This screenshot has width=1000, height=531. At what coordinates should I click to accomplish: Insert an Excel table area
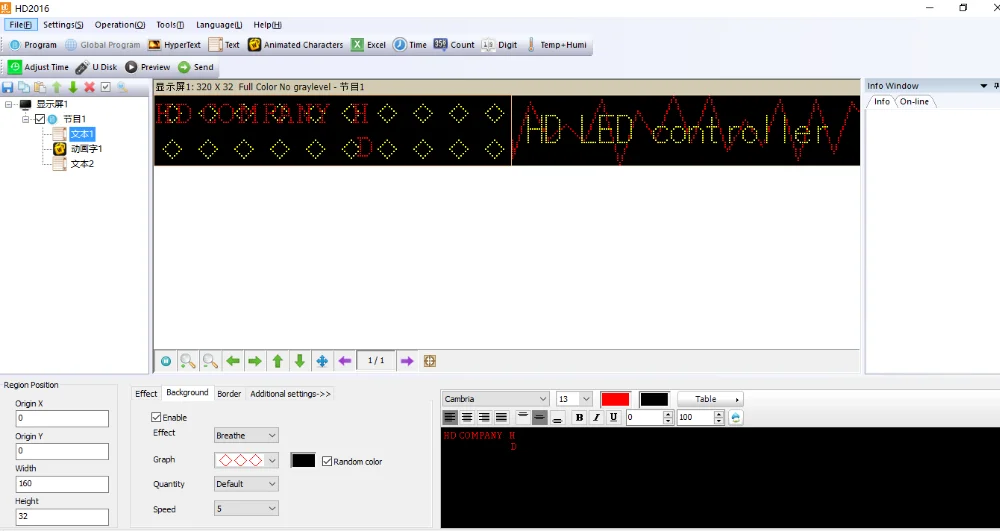[368, 45]
